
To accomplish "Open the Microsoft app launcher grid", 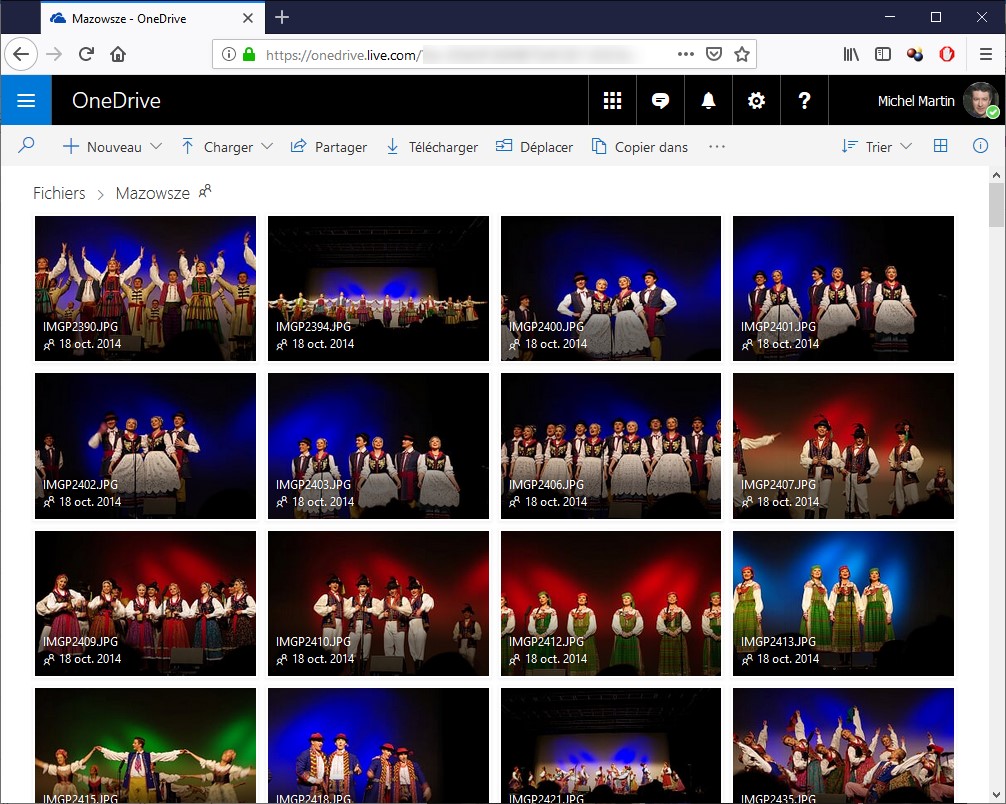I will 612,101.
